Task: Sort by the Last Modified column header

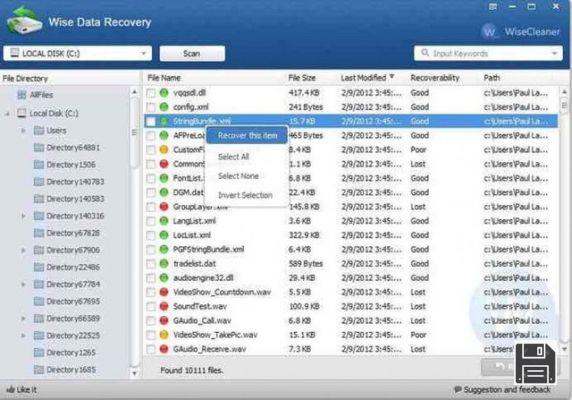Action: point(367,78)
